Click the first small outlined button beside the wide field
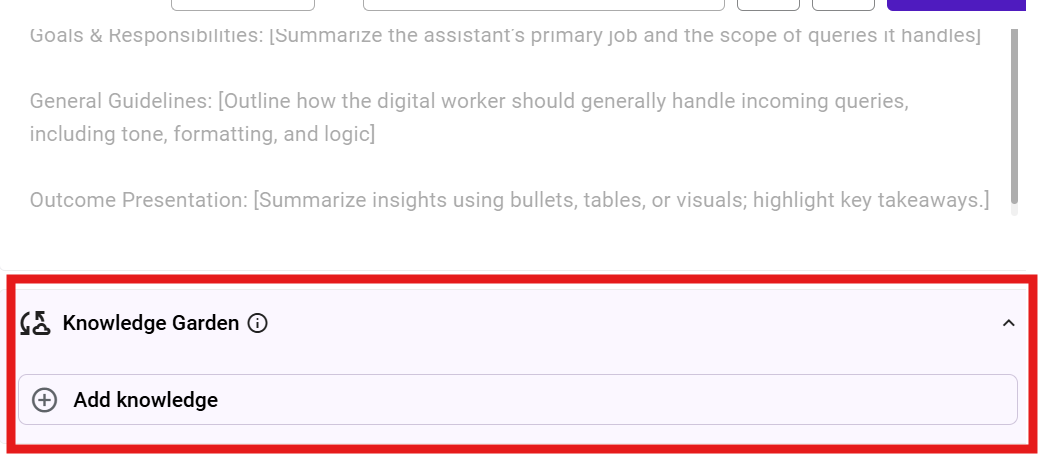Image resolution: width=1038 pixels, height=459 pixels. tap(768, 4)
